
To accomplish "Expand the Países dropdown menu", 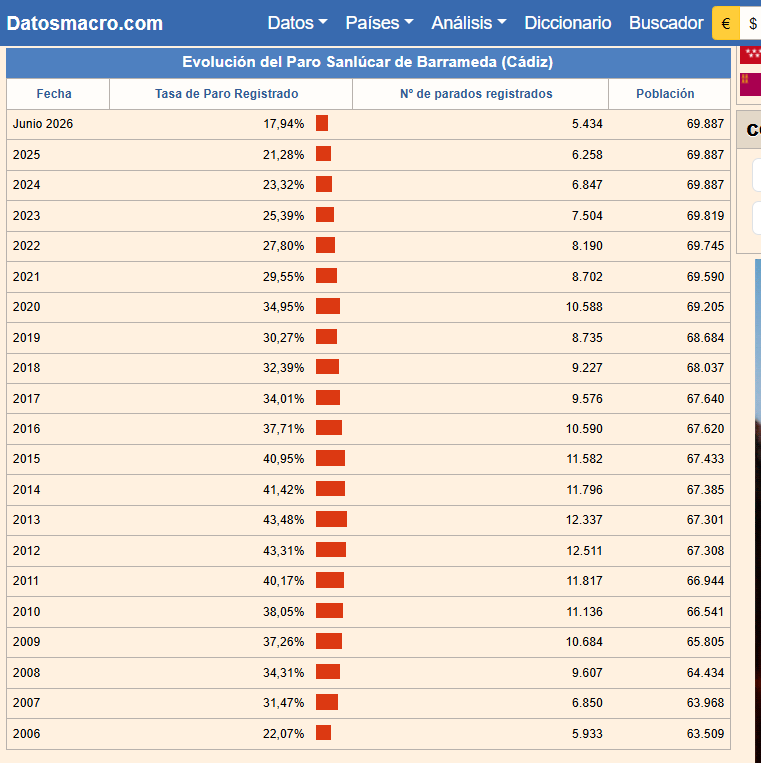I will (x=379, y=23).
